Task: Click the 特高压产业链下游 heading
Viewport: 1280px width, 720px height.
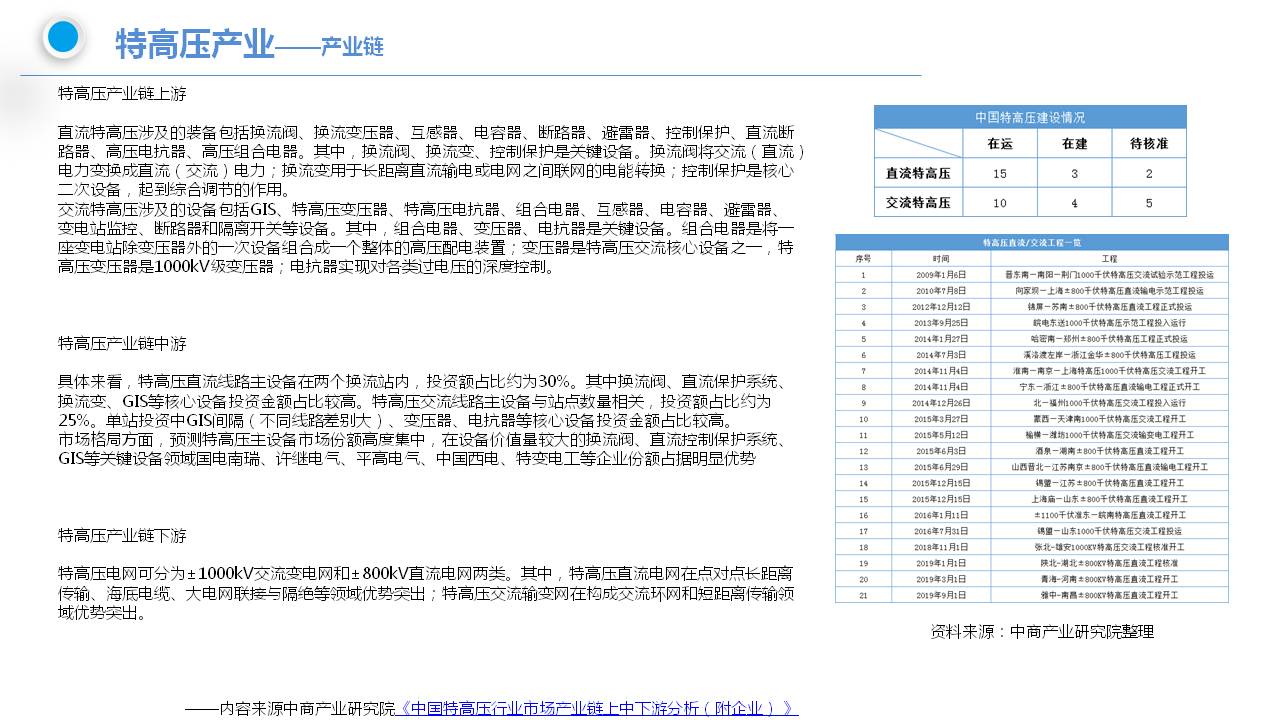Action: point(122,535)
